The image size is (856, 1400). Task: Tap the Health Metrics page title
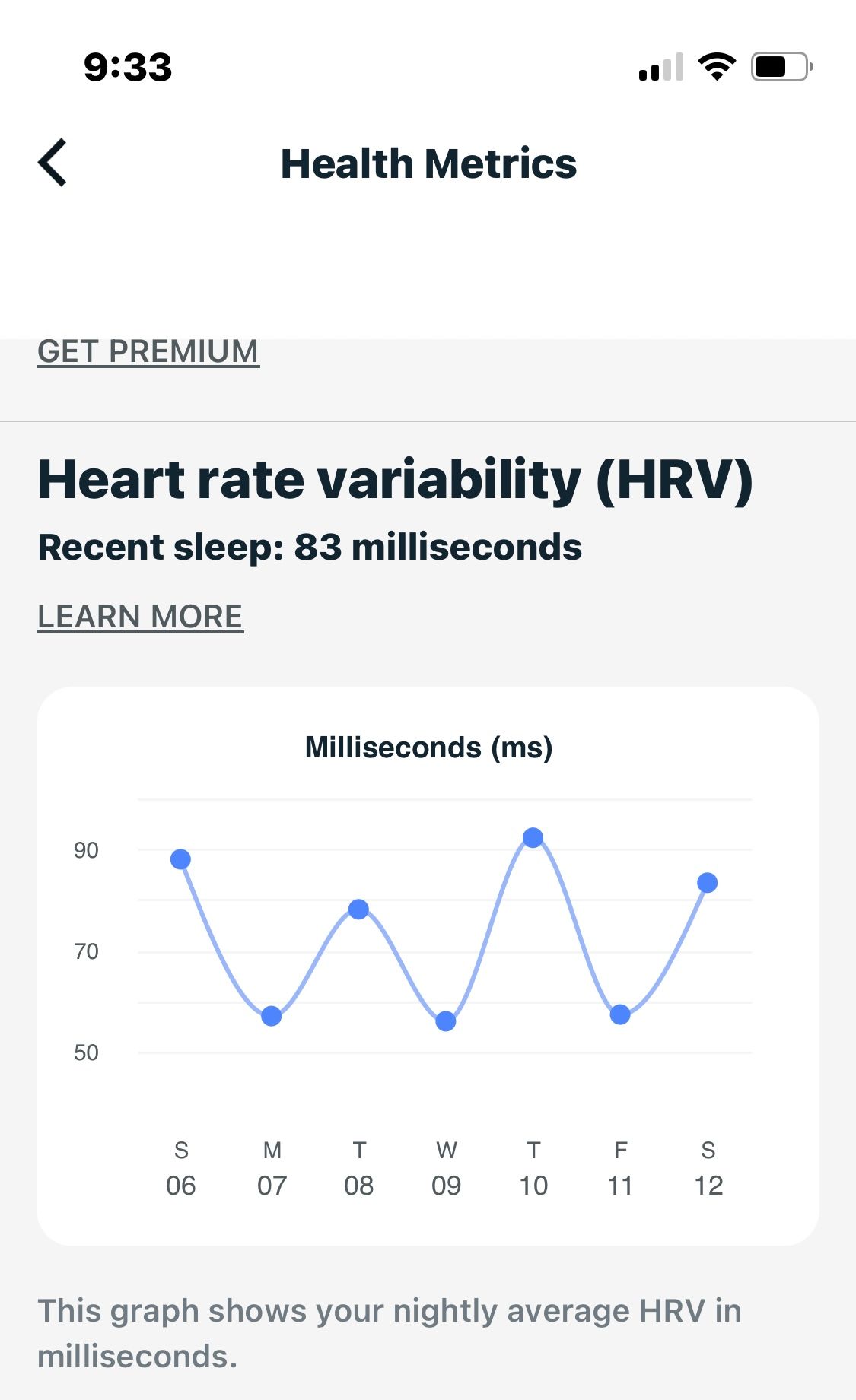pyautogui.click(x=428, y=163)
